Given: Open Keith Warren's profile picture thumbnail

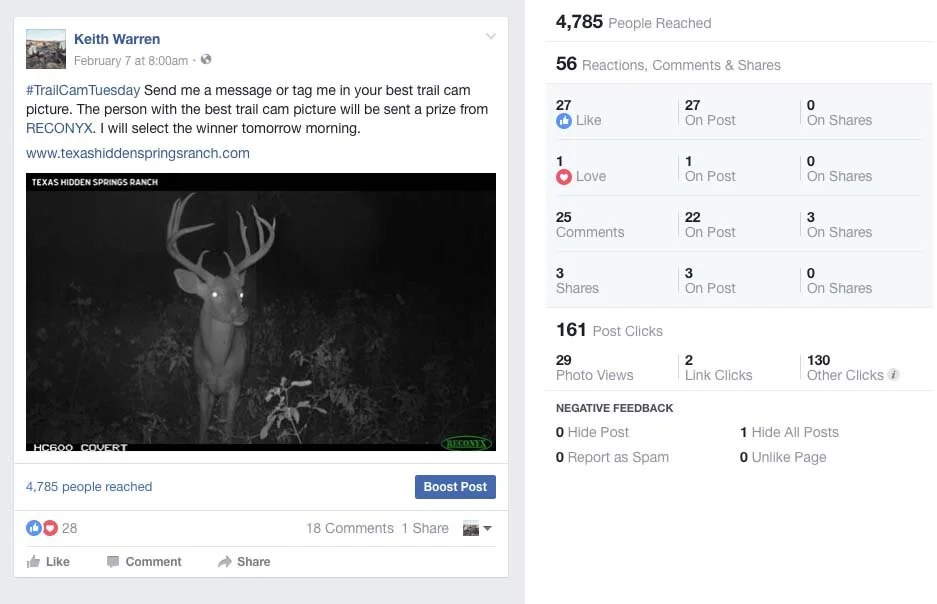Looking at the screenshot, I should tap(46, 49).
